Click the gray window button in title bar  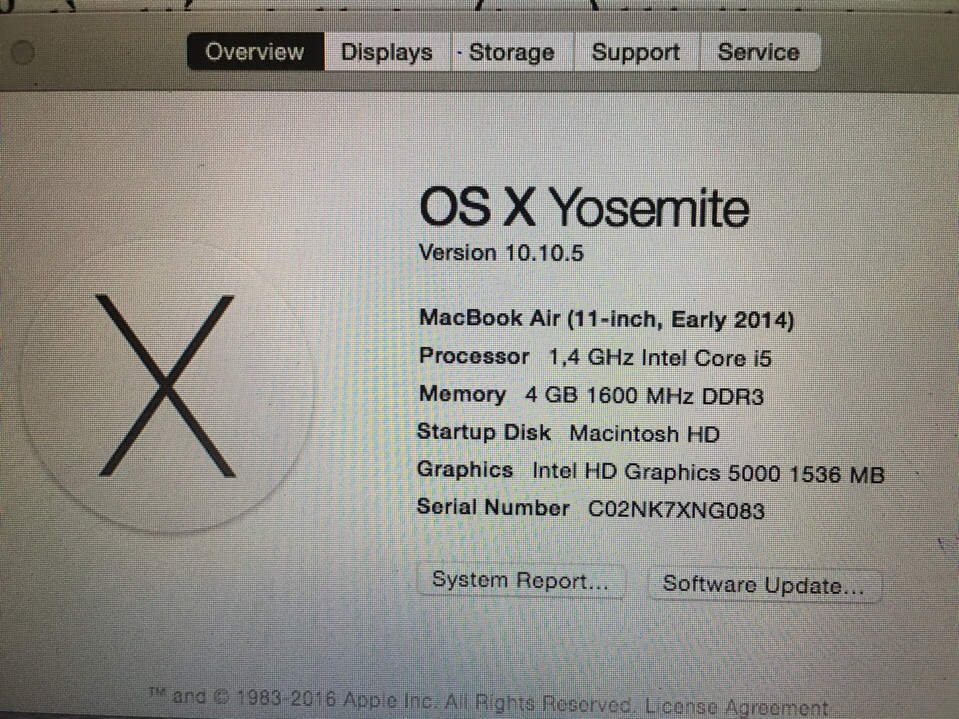(23, 53)
